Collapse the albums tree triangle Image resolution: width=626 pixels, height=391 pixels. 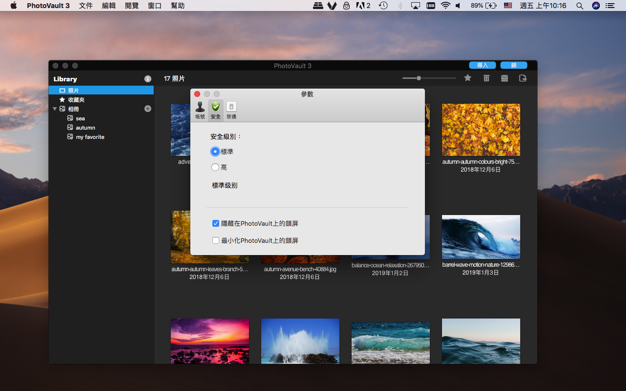click(55, 109)
